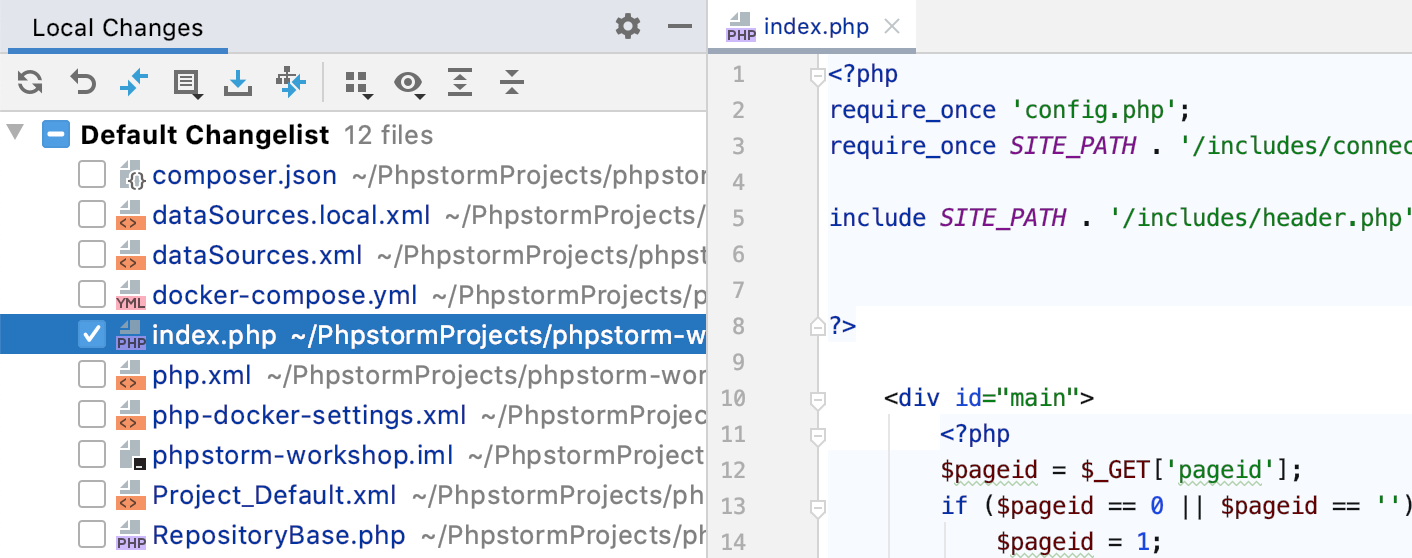This screenshot has width=1412, height=558.
Task: Close the index.php editor tab
Action: click(892, 27)
